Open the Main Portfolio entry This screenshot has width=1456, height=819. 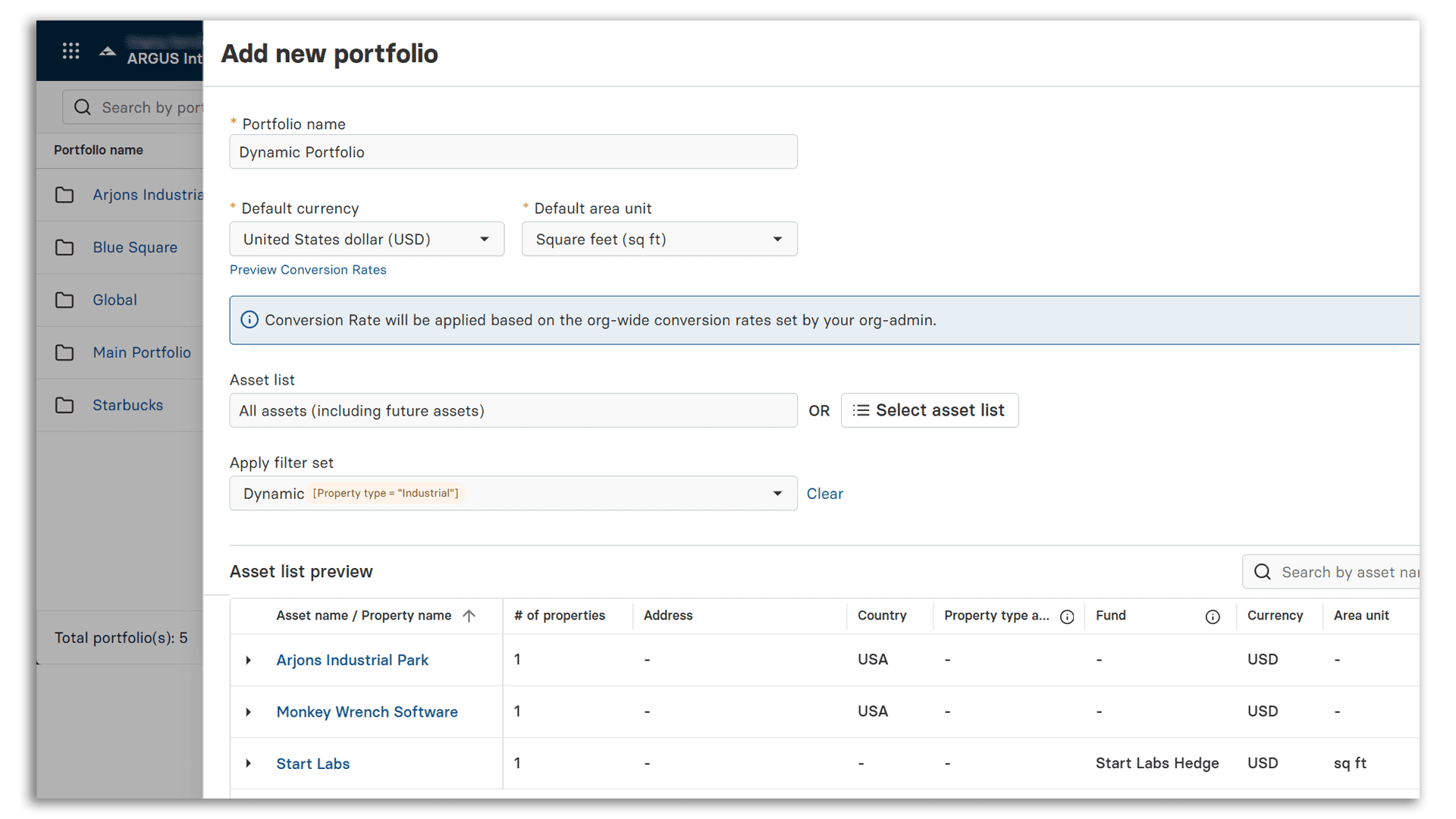coord(142,353)
